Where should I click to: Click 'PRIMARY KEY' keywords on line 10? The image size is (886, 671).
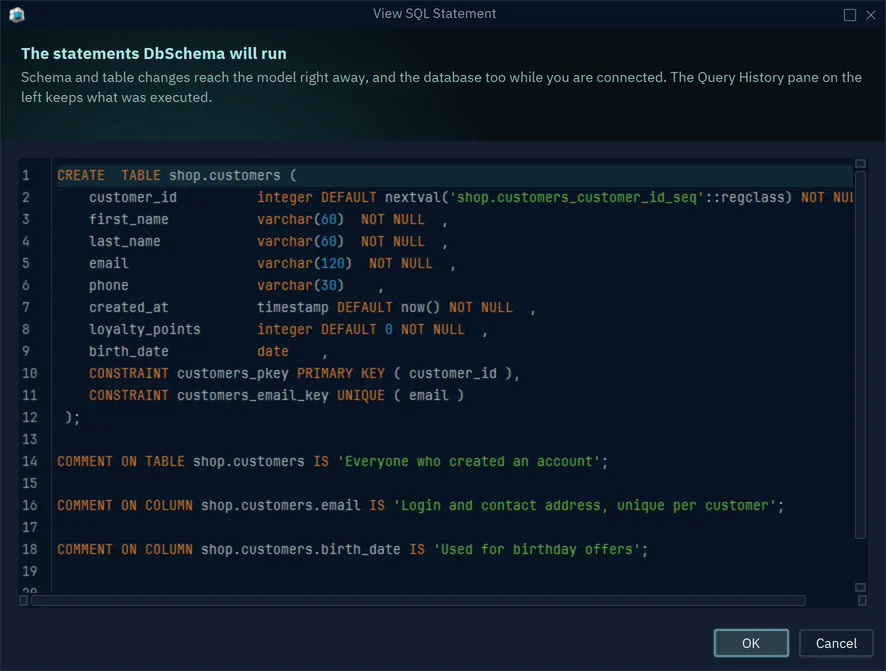(x=341, y=373)
